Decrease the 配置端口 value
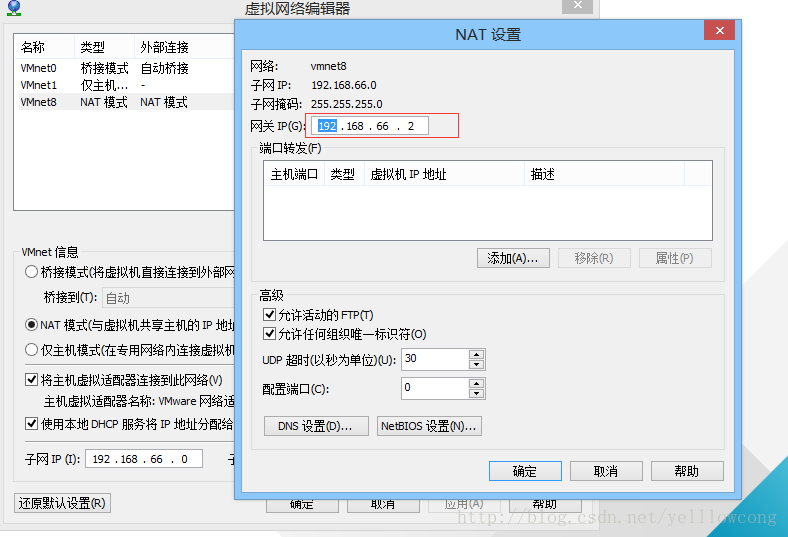The image size is (788, 537). coord(476,394)
